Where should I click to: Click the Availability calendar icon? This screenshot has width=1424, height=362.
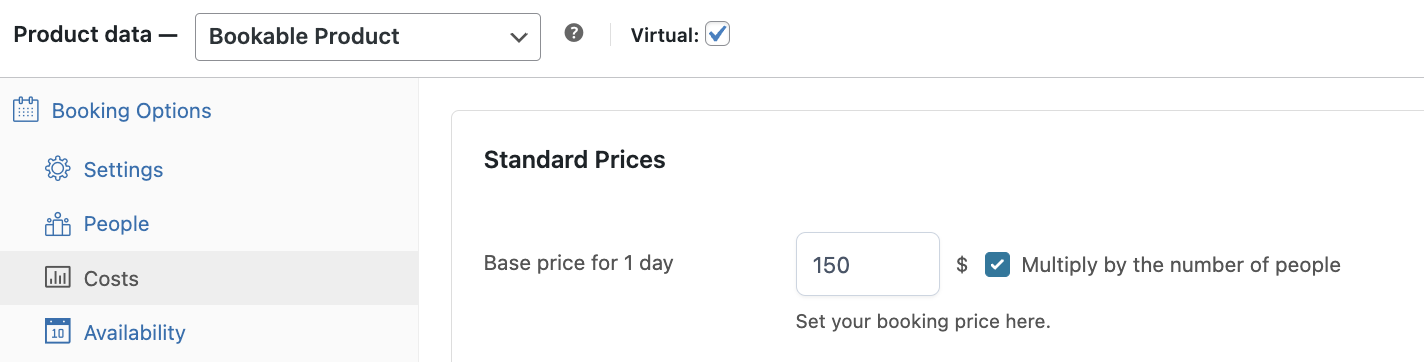coord(58,332)
